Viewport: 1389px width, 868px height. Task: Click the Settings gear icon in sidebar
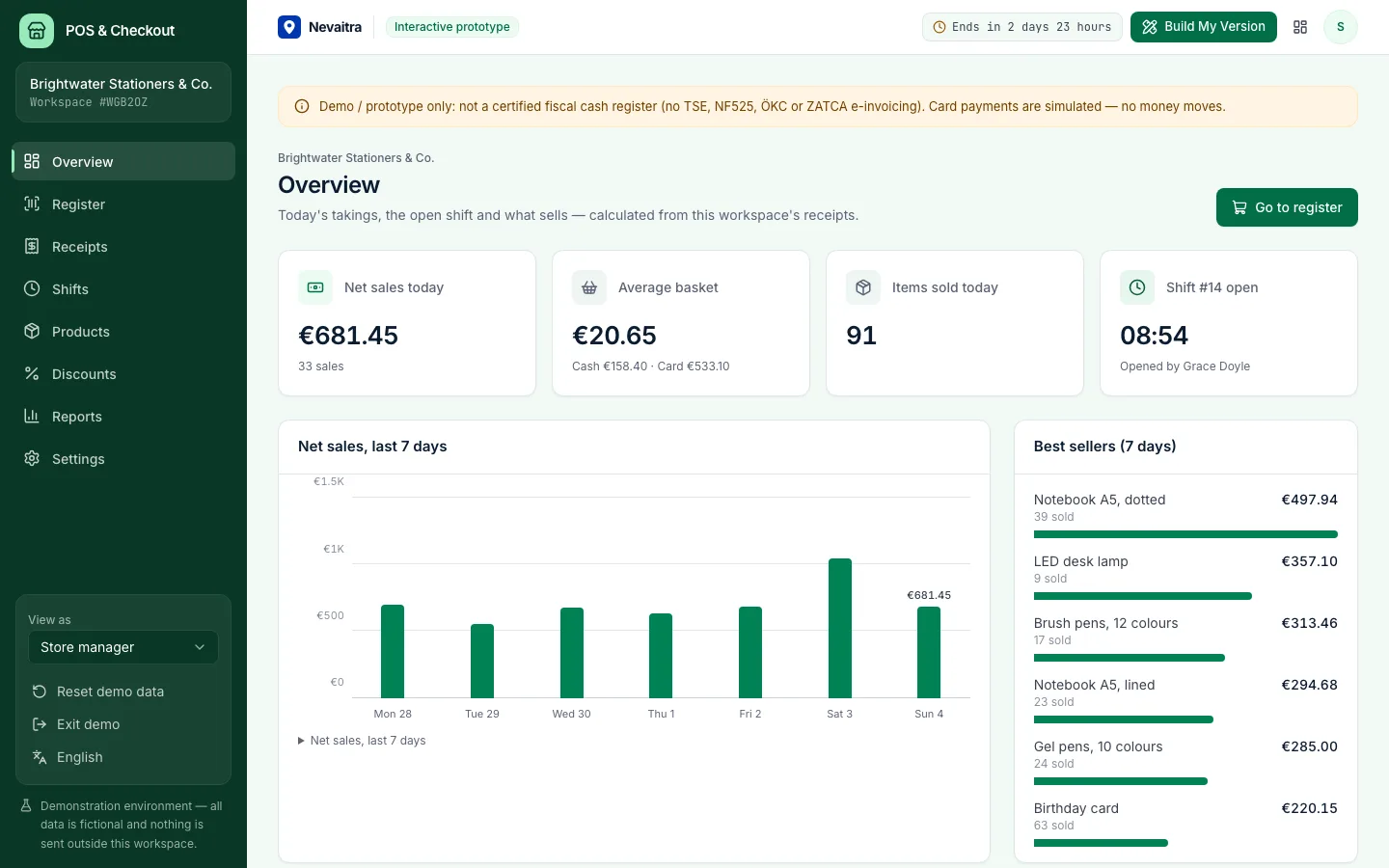click(x=32, y=458)
